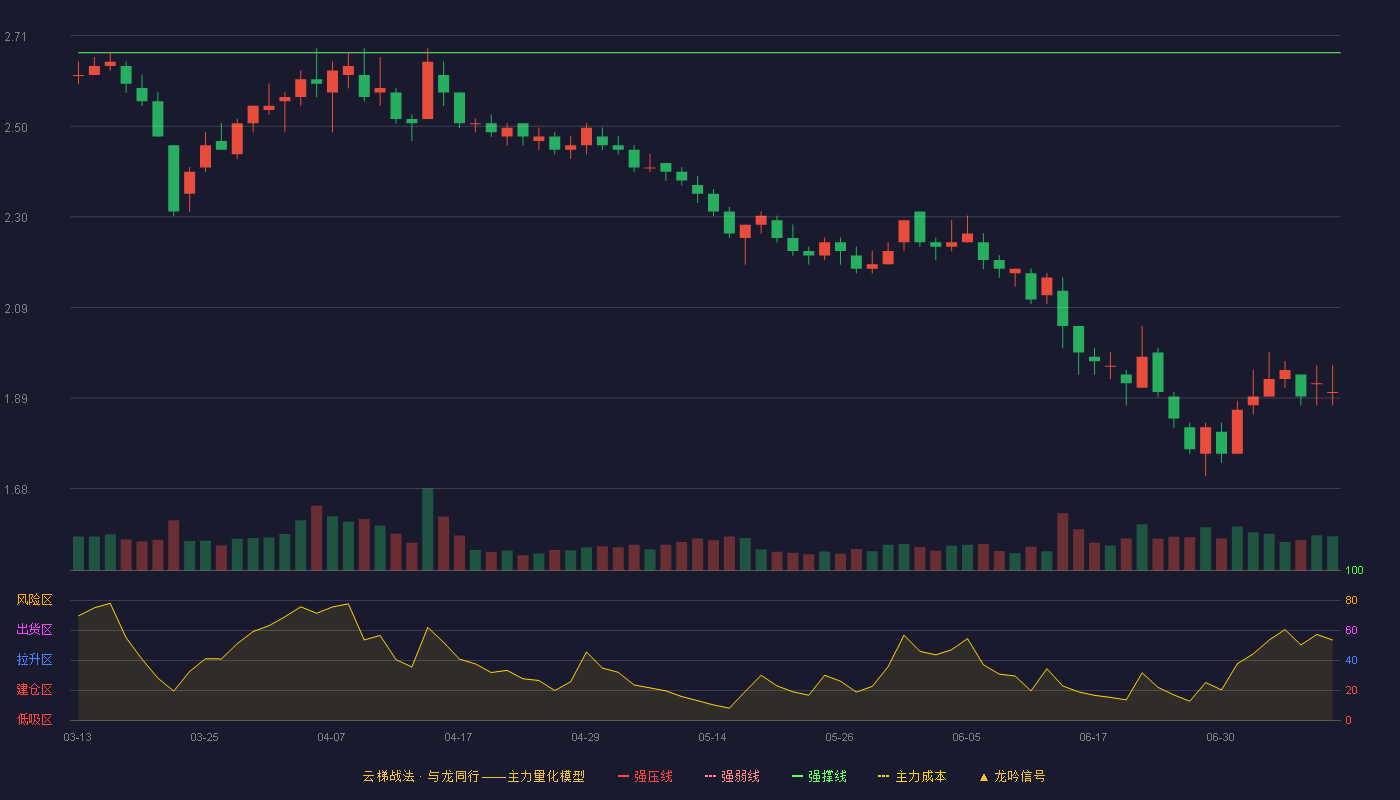This screenshot has width=1400, height=800.
Task: Click the red 20 indicator axis label
Action: 1351,690
